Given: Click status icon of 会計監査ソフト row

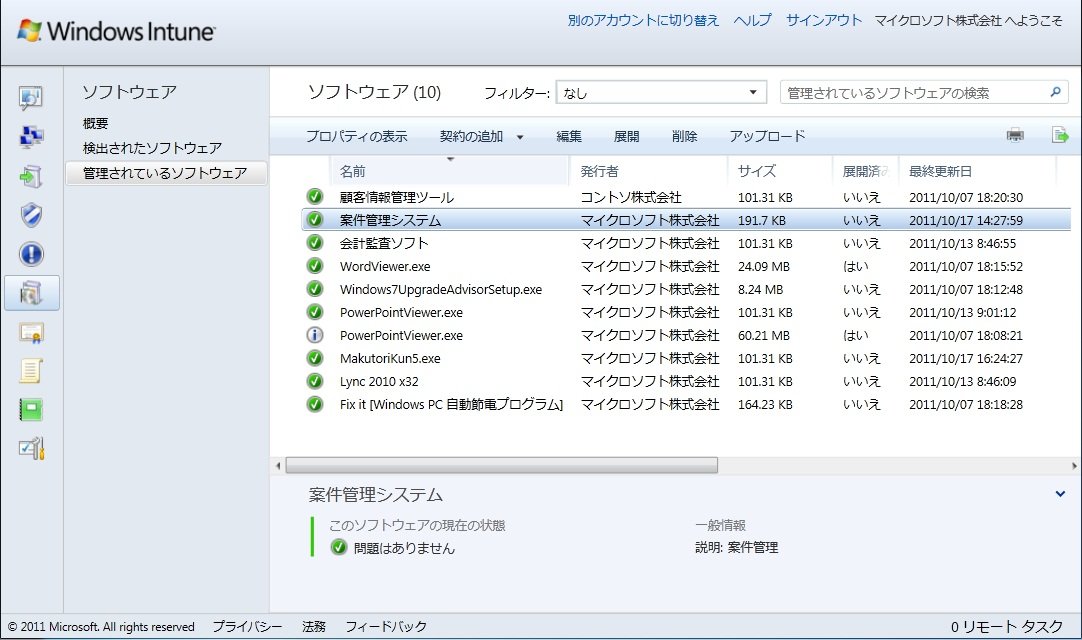Looking at the screenshot, I should pos(315,243).
